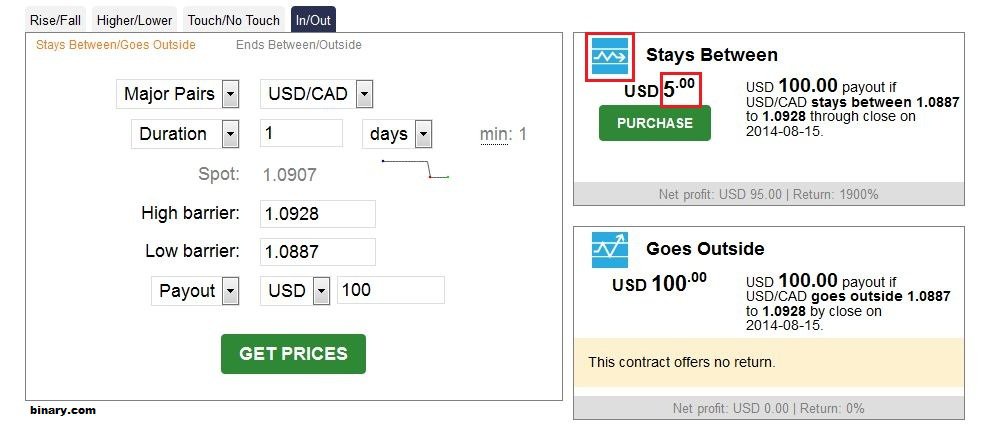This screenshot has width=991, height=434.
Task: Open the Major Pairs market dropdown
Action: coord(178,94)
